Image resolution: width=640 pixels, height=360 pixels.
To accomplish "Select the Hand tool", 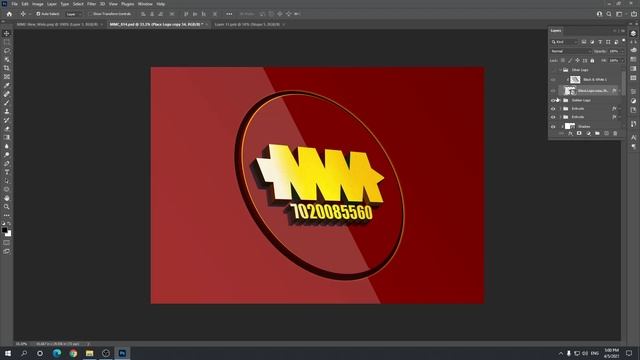I will coord(7,198).
